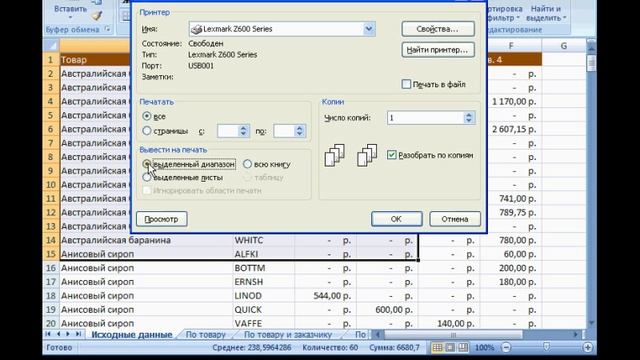Click the 'Просмотр' preview button

[162, 219]
